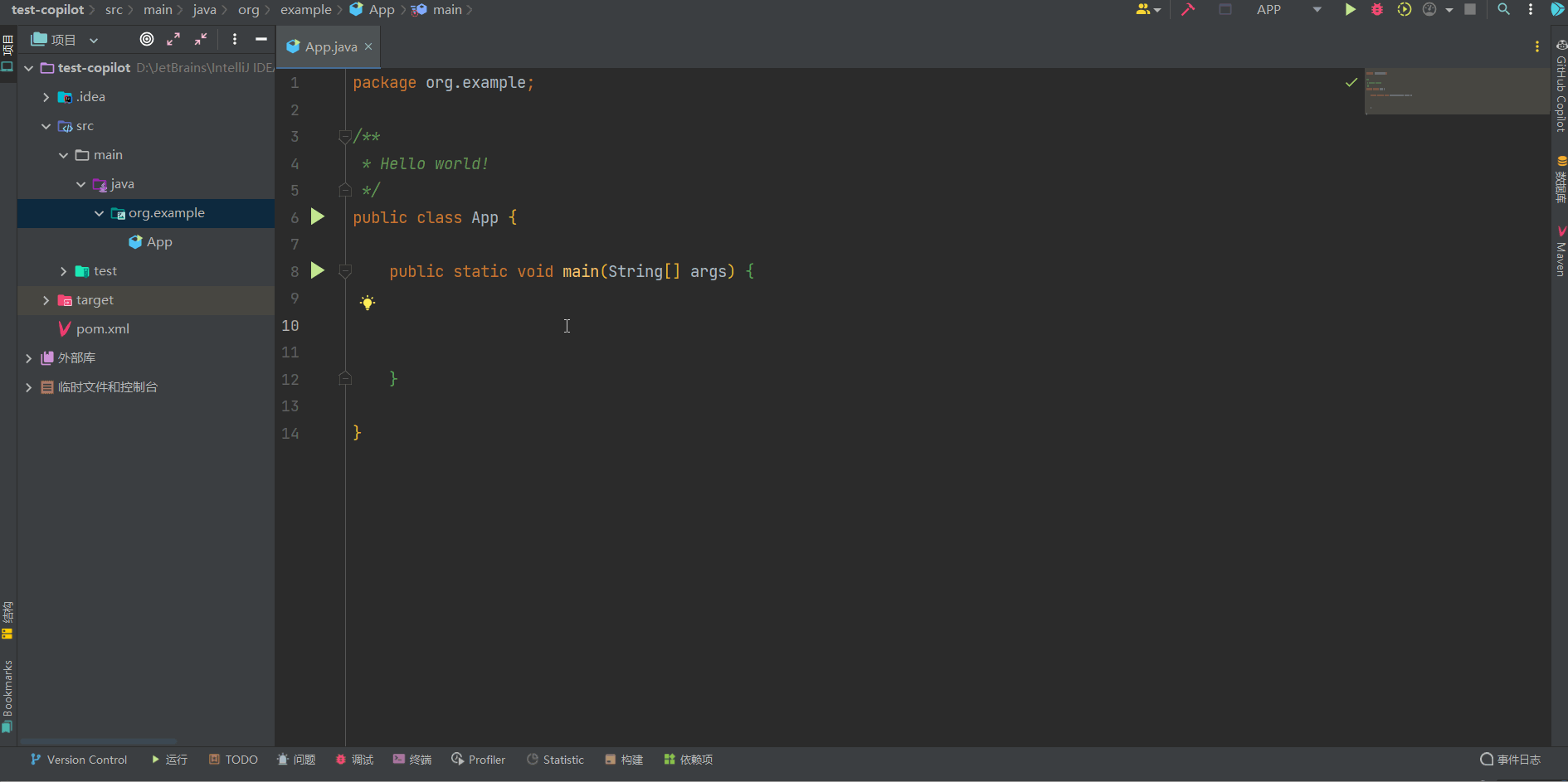
Task: Collapse the java folder arrow
Action: click(81, 184)
